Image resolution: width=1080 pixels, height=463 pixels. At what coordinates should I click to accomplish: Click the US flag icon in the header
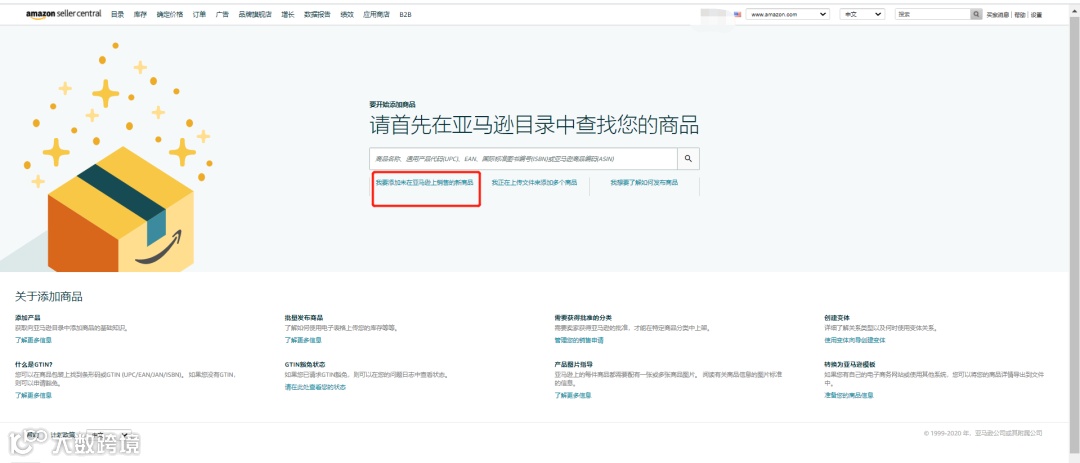[738, 14]
